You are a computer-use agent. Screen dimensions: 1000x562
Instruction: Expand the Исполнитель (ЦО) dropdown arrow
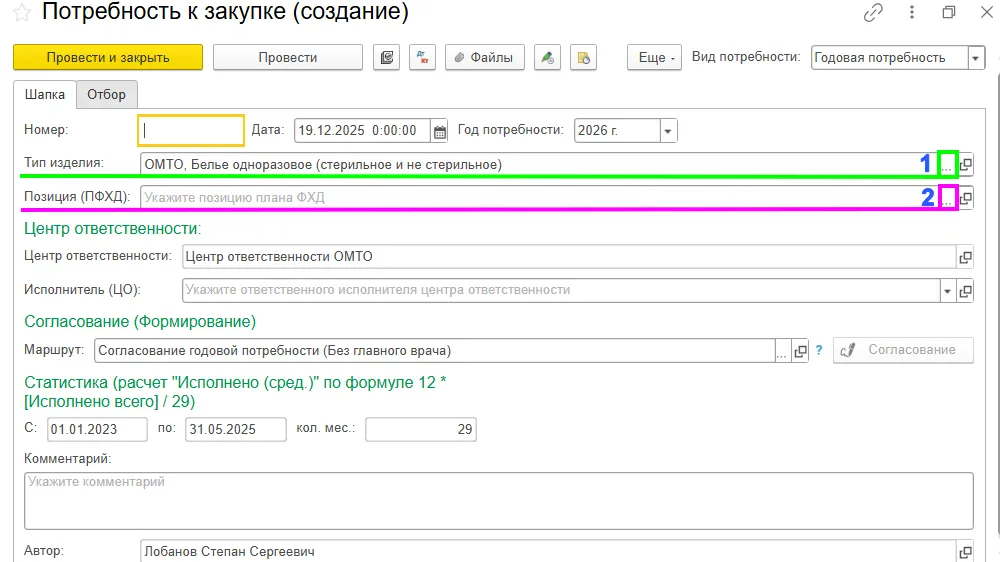click(x=947, y=291)
